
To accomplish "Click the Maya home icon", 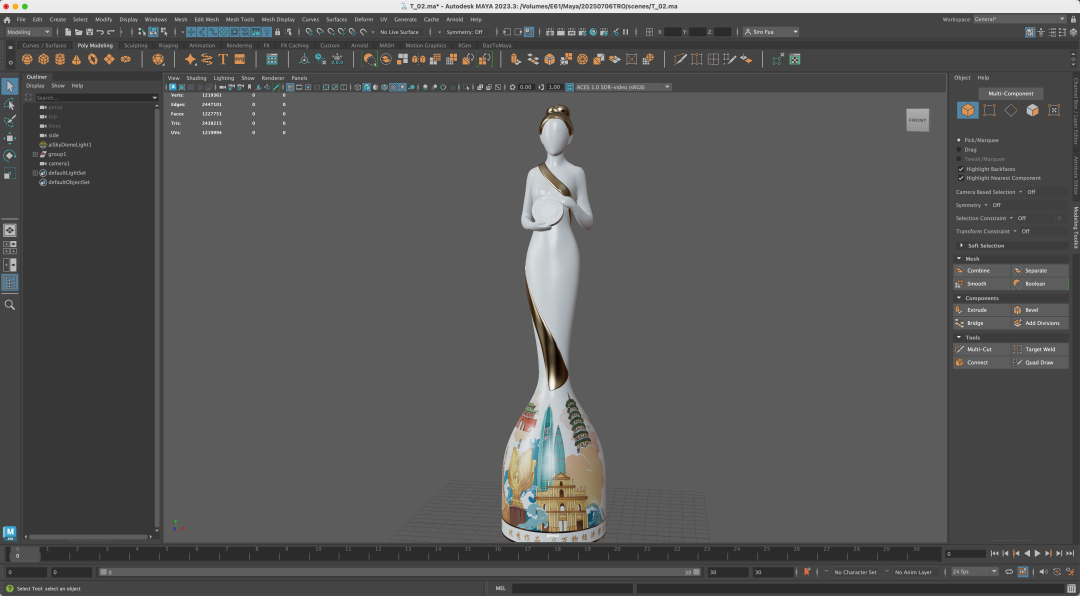I will 7,19.
